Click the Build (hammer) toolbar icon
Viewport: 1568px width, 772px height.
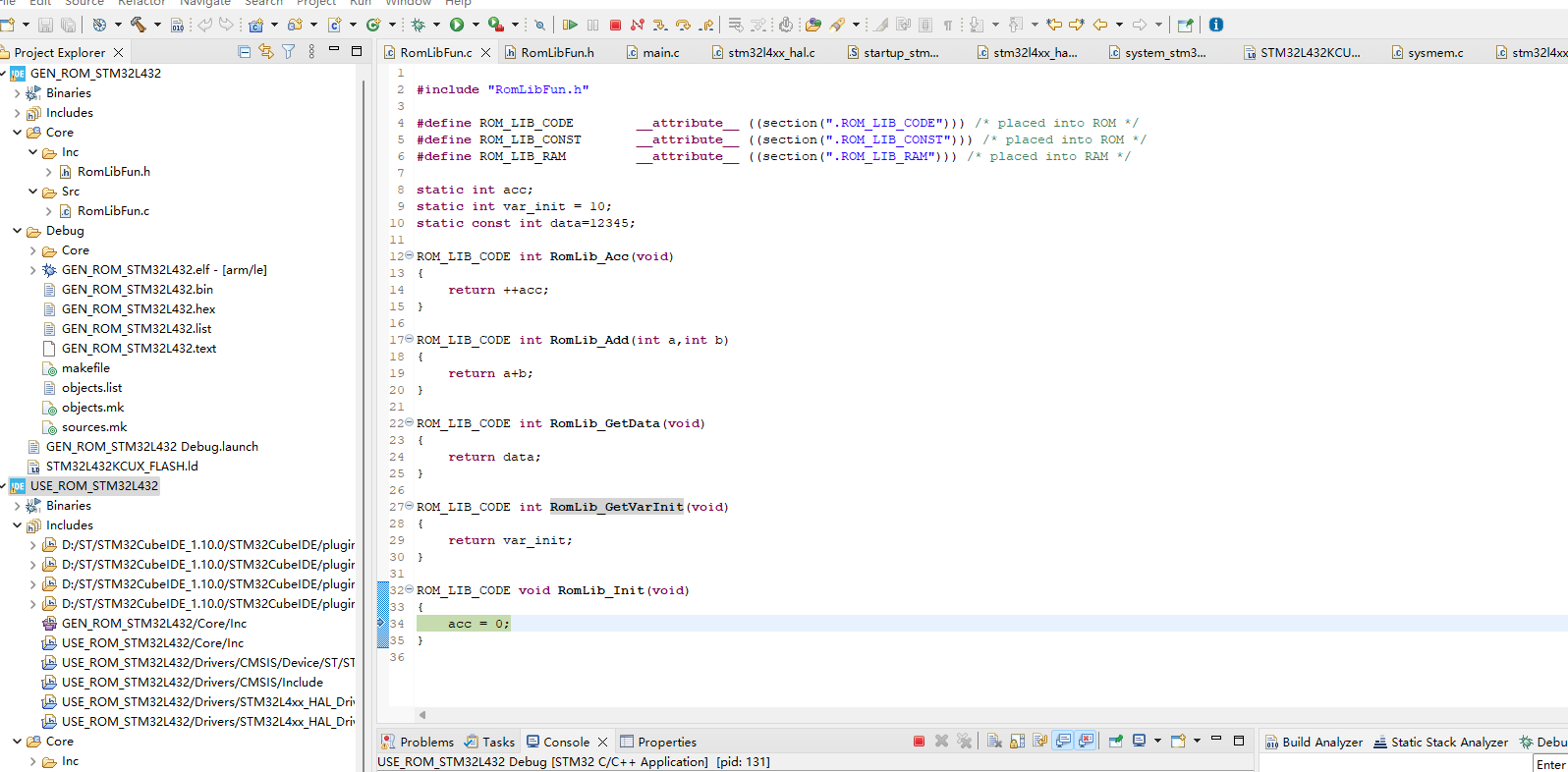tap(139, 25)
